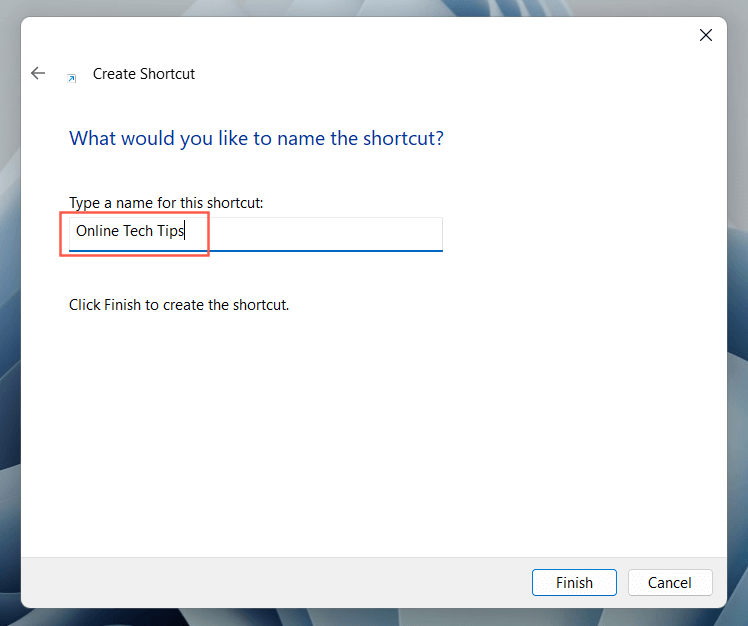Click the "Click Finish to create the shortcut" text
This screenshot has width=748, height=626.
pyautogui.click(x=179, y=304)
